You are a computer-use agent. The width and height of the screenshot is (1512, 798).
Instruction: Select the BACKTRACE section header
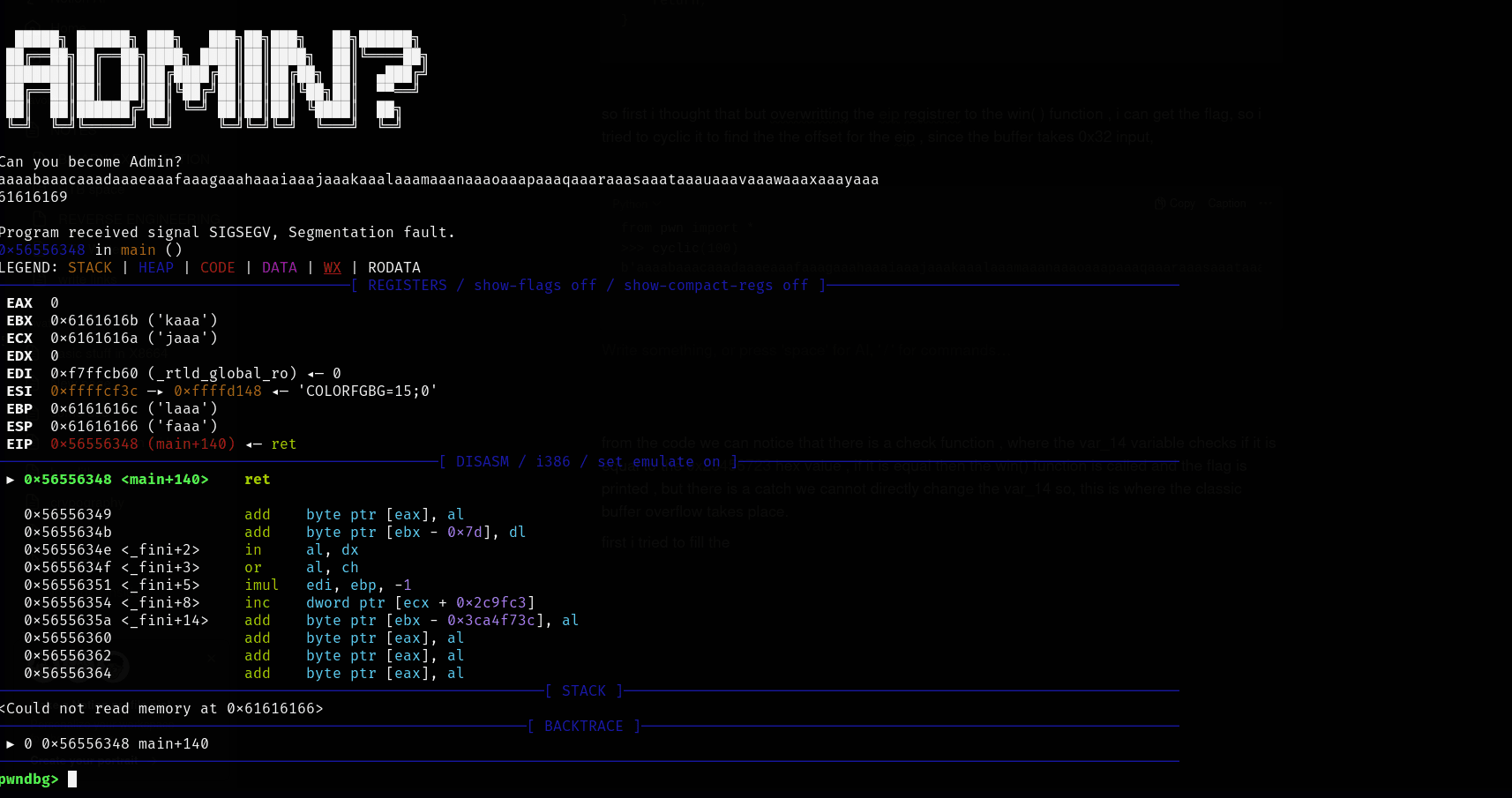[583, 727]
